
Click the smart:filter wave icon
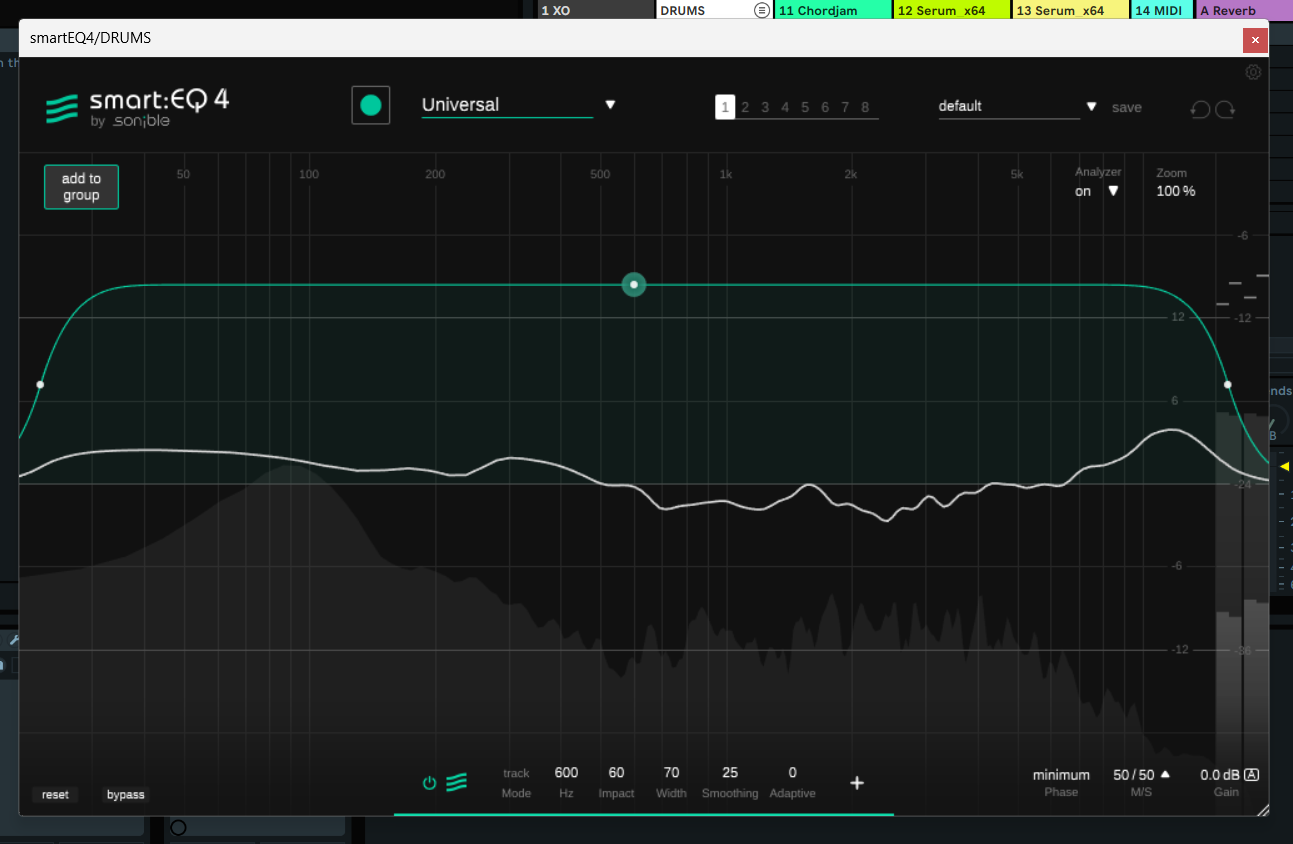pyautogui.click(x=456, y=783)
